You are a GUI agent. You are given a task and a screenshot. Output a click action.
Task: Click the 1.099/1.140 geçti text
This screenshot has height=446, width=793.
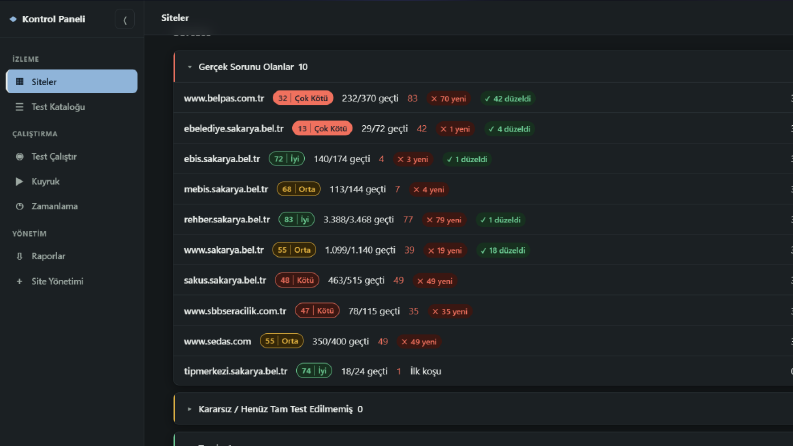[x=360, y=250]
